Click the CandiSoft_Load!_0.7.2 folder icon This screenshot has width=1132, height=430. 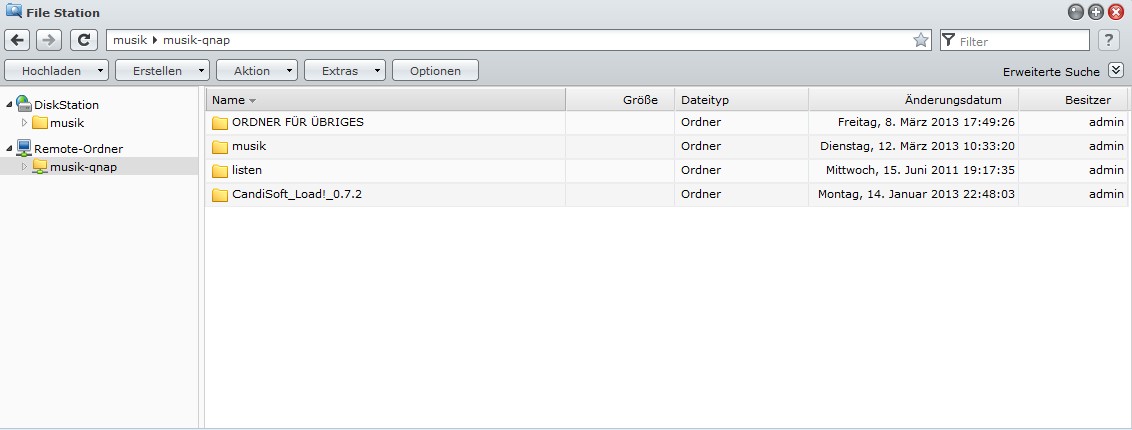(x=220, y=194)
